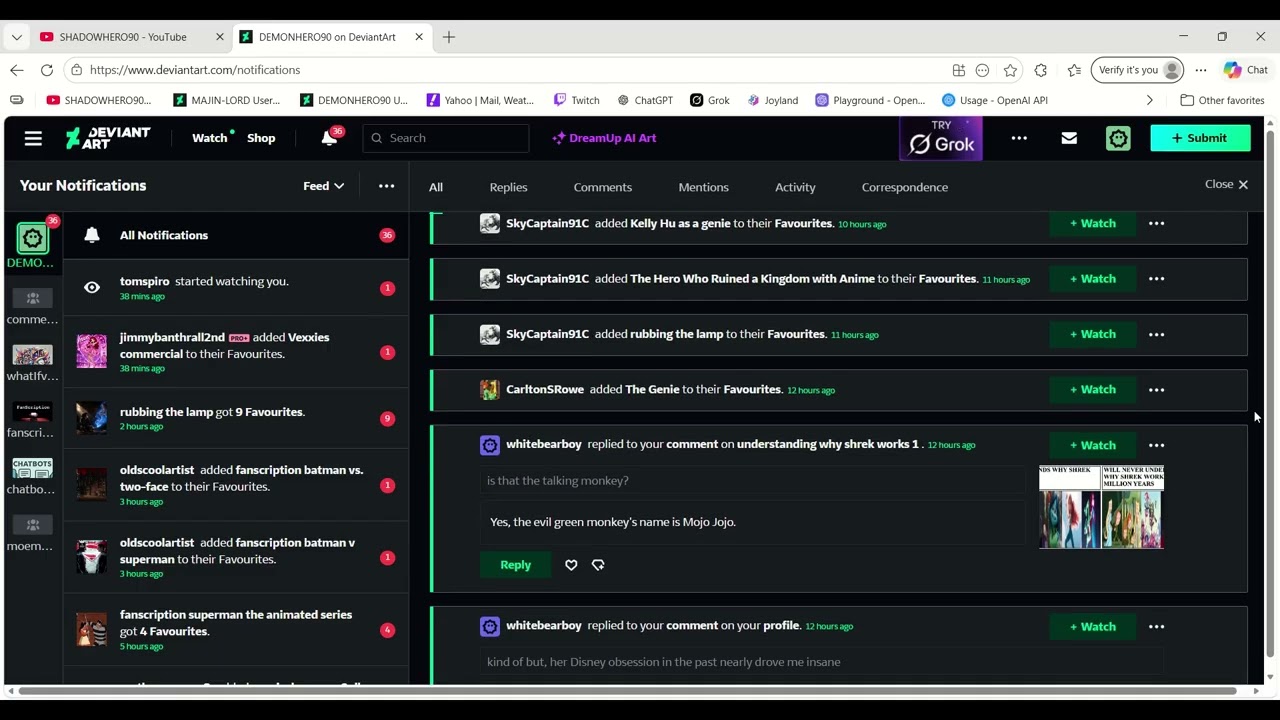The height and width of the screenshot is (720, 1280).
Task: Open a new browser tab
Action: (449, 37)
